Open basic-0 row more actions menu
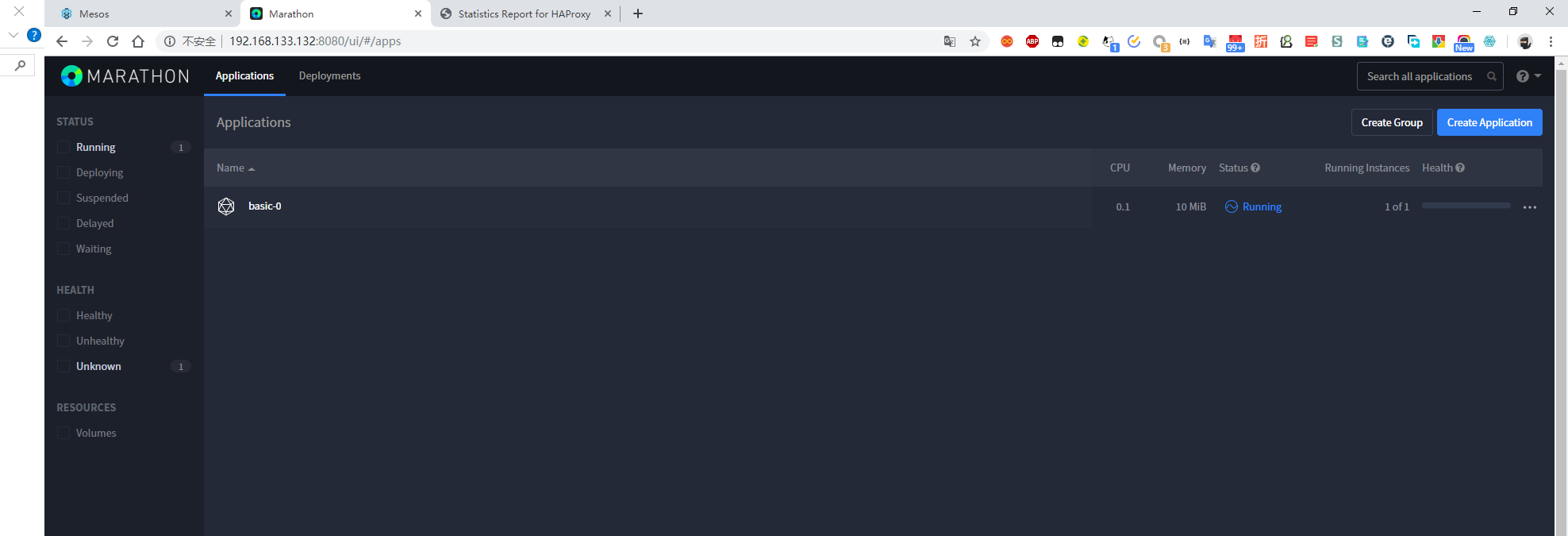 pyautogui.click(x=1530, y=207)
